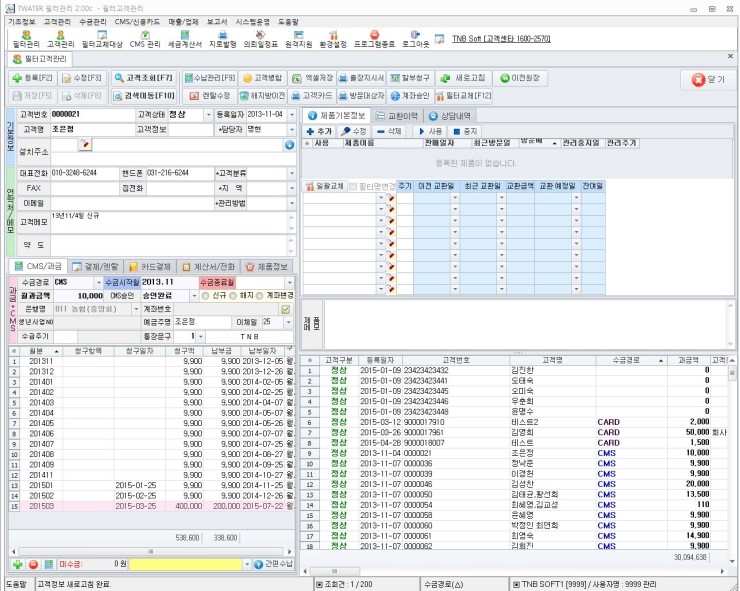740x591 pixels.
Task: Click the TNB Soft 고객센터 link
Action: coord(501,39)
